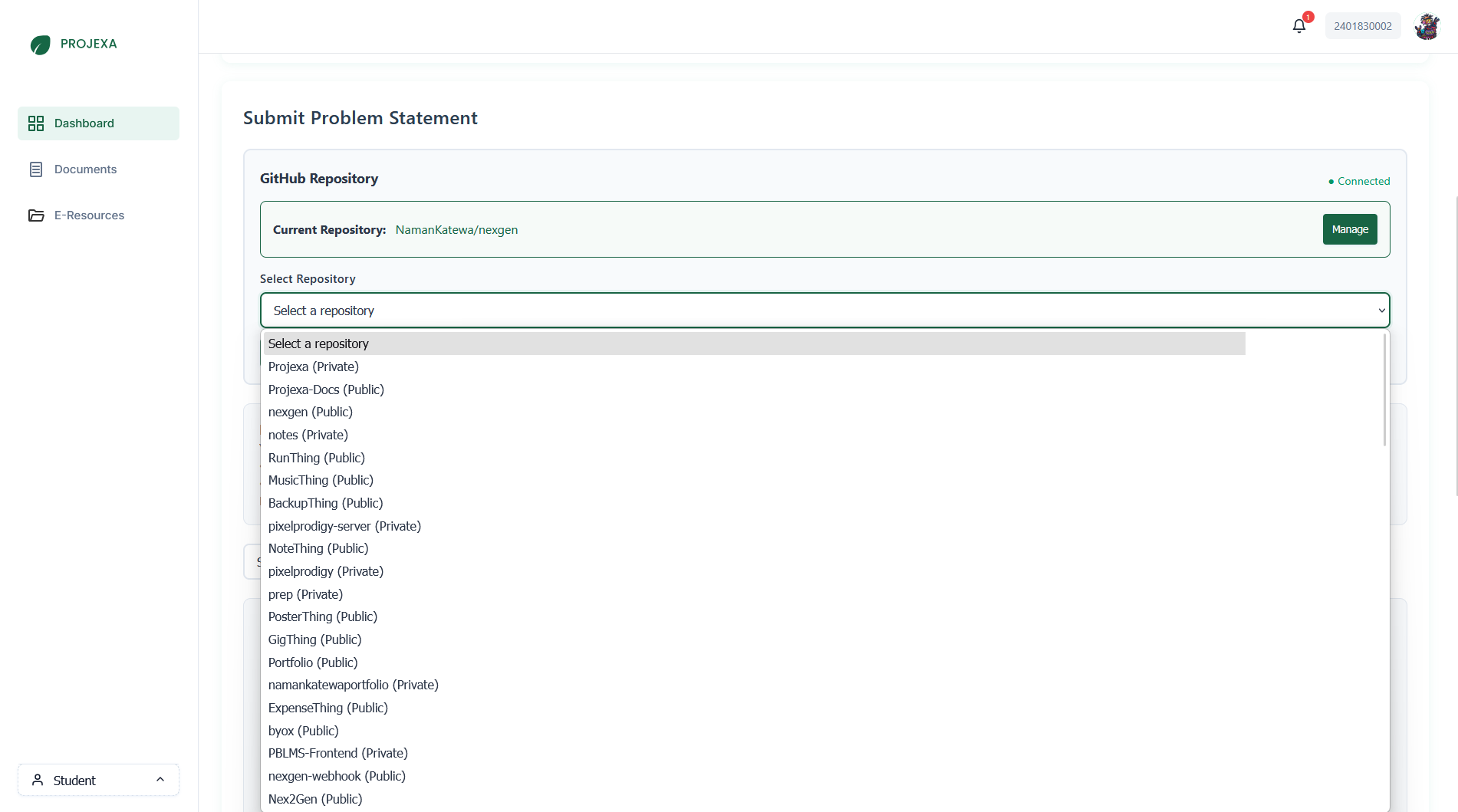The width and height of the screenshot is (1458, 812).
Task: Select 'Portfolio (Public)' repository option
Action: [312, 662]
